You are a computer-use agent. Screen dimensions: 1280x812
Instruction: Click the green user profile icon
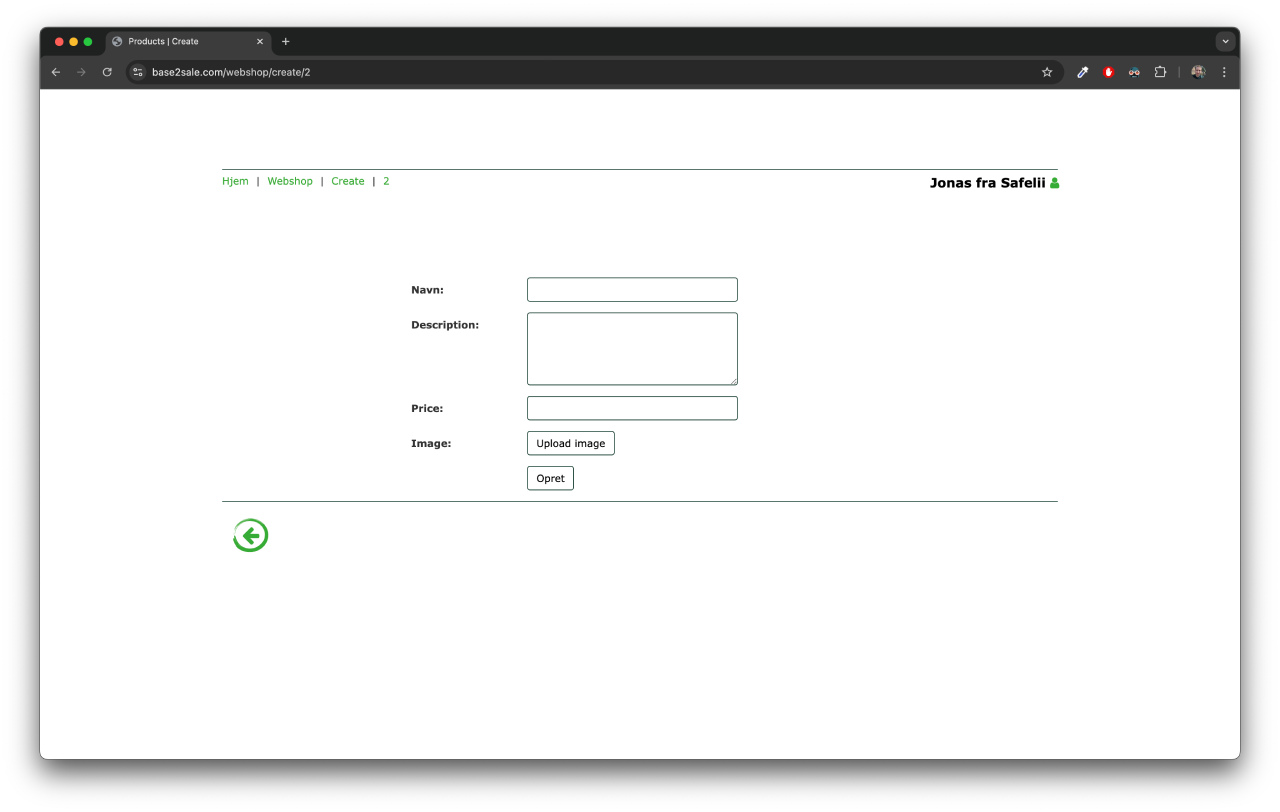[1054, 183]
